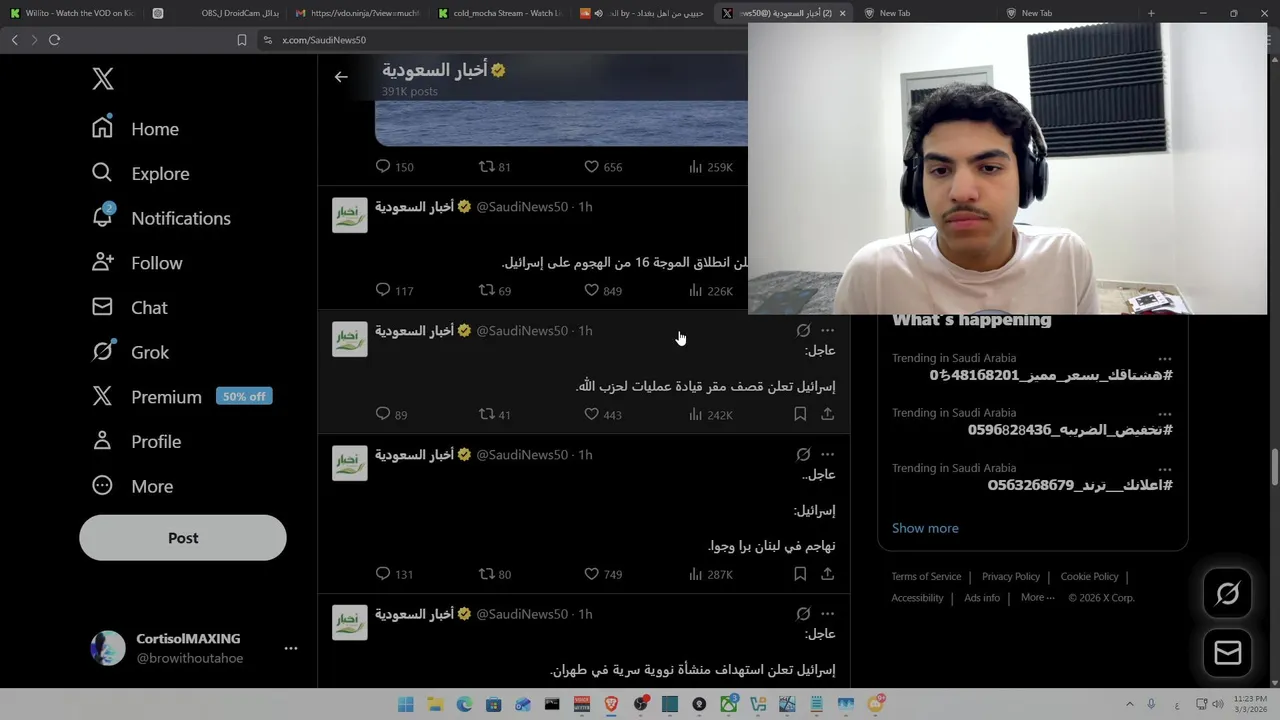Viewport: 1280px width, 720px height.
Task: Open options for trend hashtag ending 0563268679
Action: (x=1165, y=469)
